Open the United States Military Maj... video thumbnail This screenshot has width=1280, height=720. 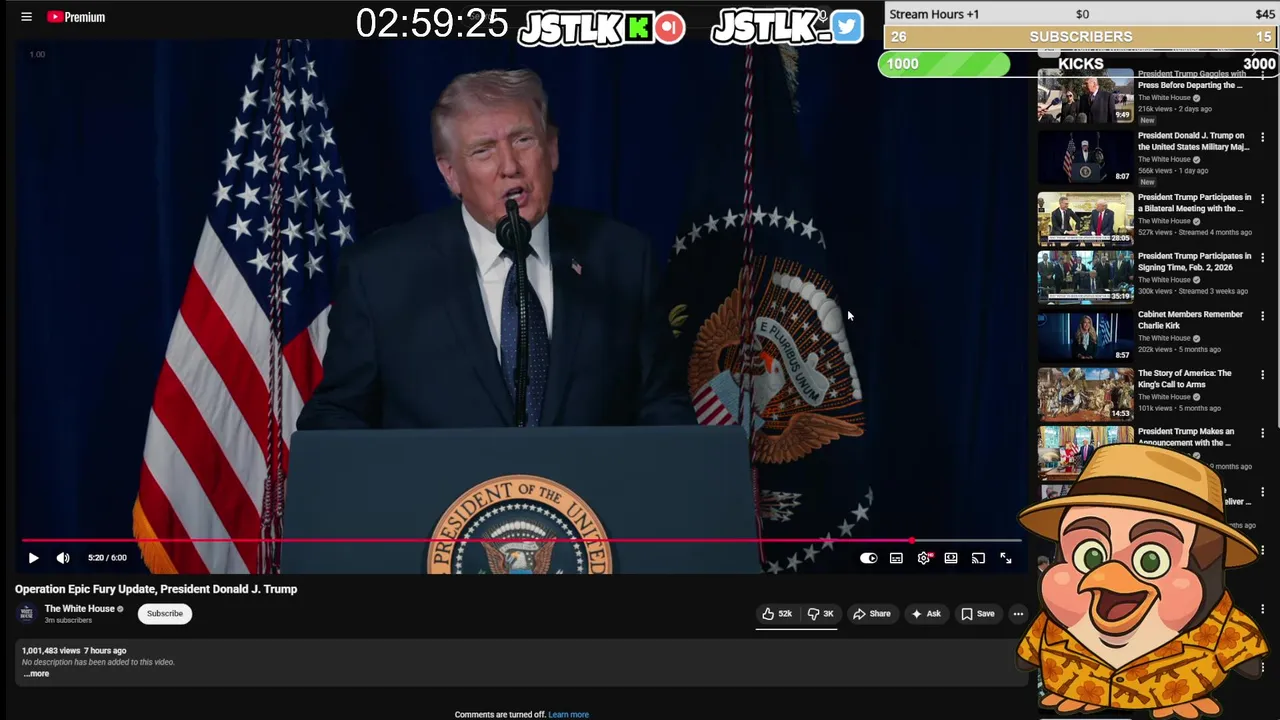tap(1085, 157)
